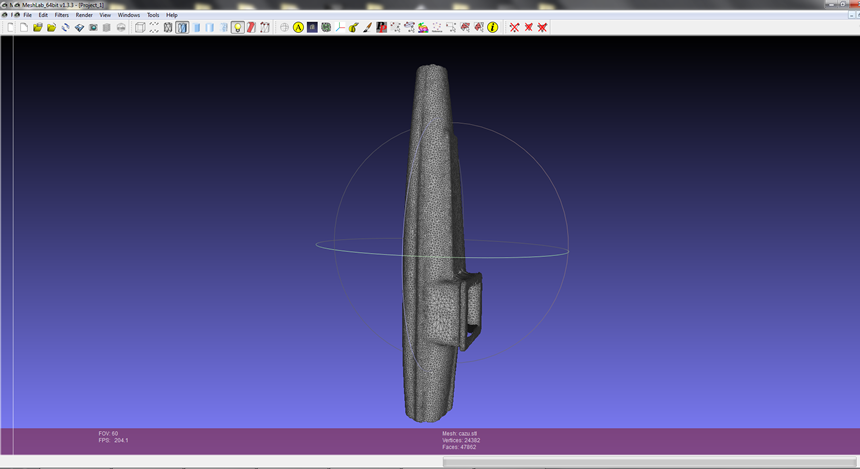Delete selected vertices

514,27
